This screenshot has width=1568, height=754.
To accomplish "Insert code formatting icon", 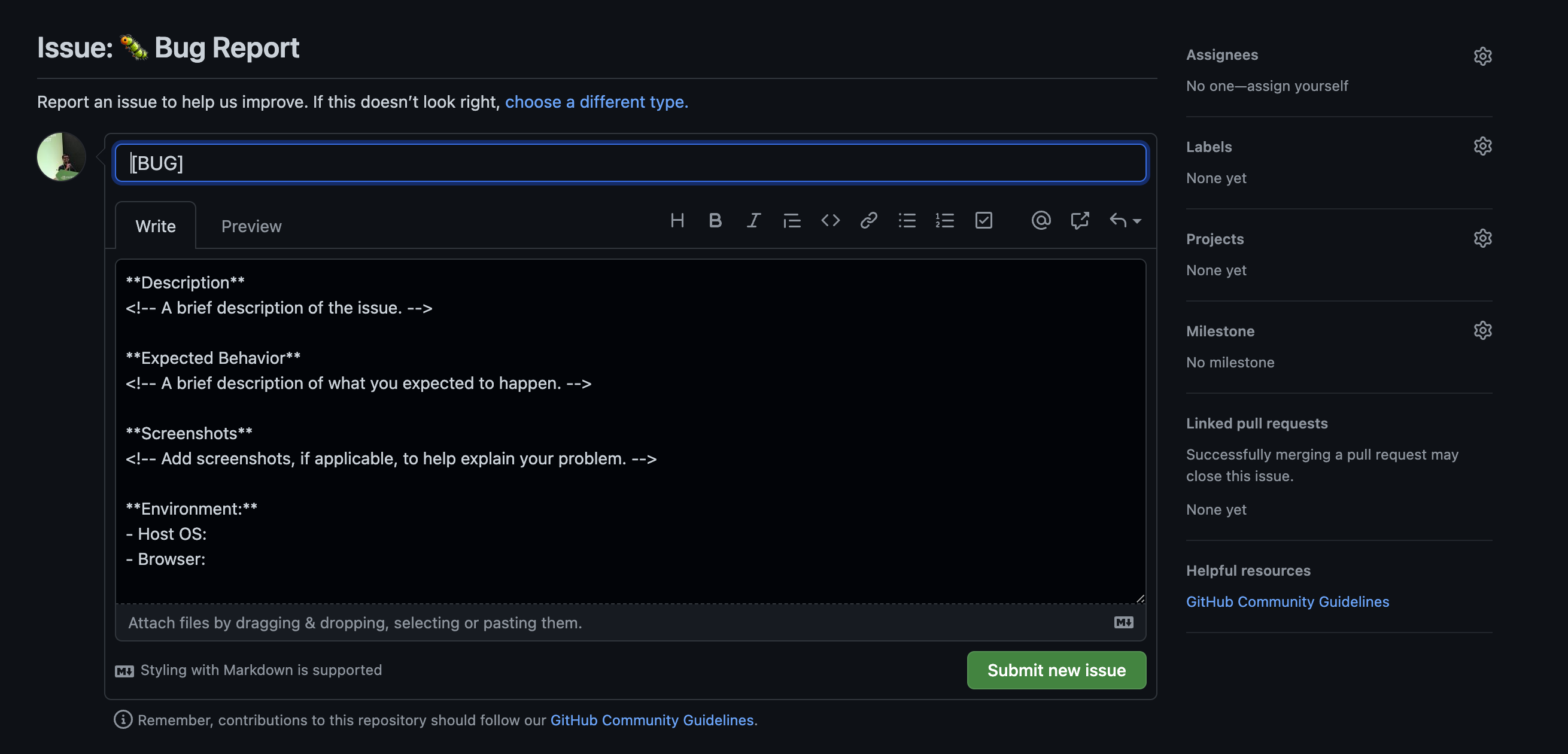I will click(830, 220).
